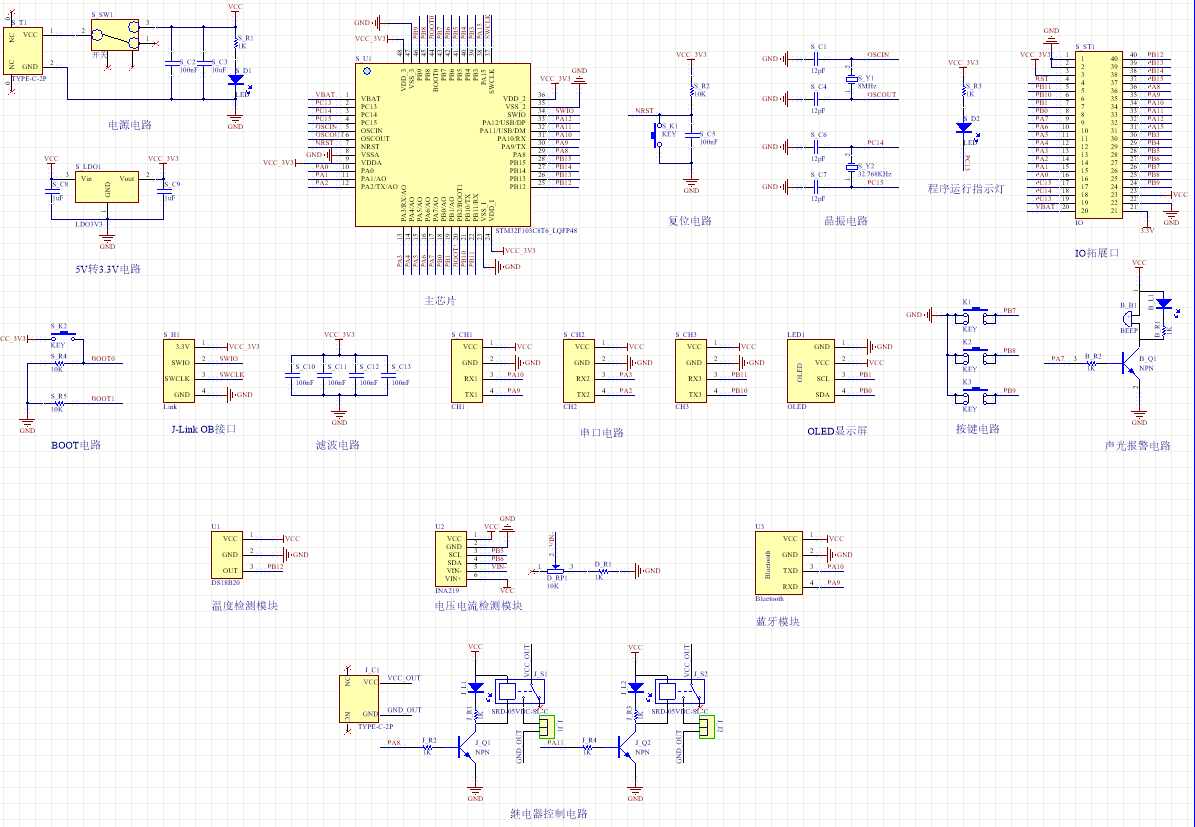
Task: Select the LDO3V3 voltage regulator component
Action: [x=107, y=187]
